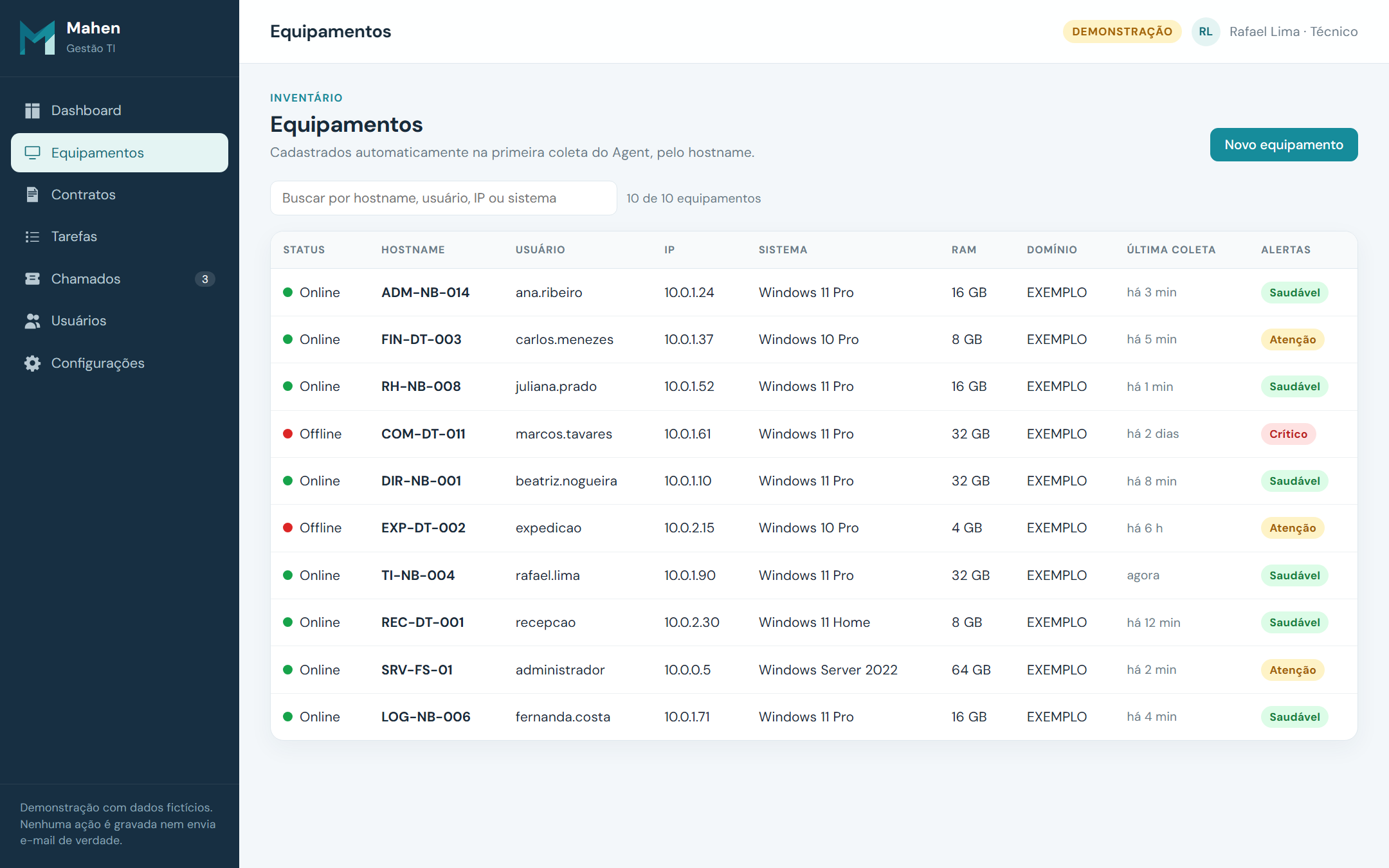Viewport: 1389px width, 868px height.
Task: Sort by the ÚLTIMA COLETA column header
Action: point(1171,249)
